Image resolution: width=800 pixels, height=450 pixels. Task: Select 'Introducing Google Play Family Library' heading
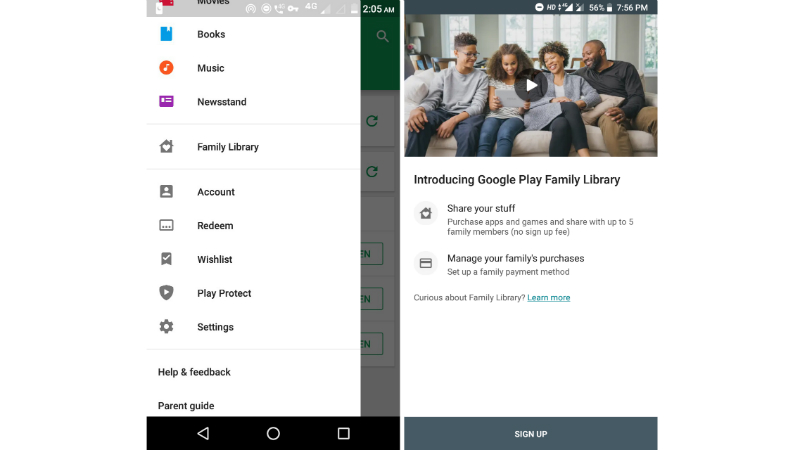517,180
